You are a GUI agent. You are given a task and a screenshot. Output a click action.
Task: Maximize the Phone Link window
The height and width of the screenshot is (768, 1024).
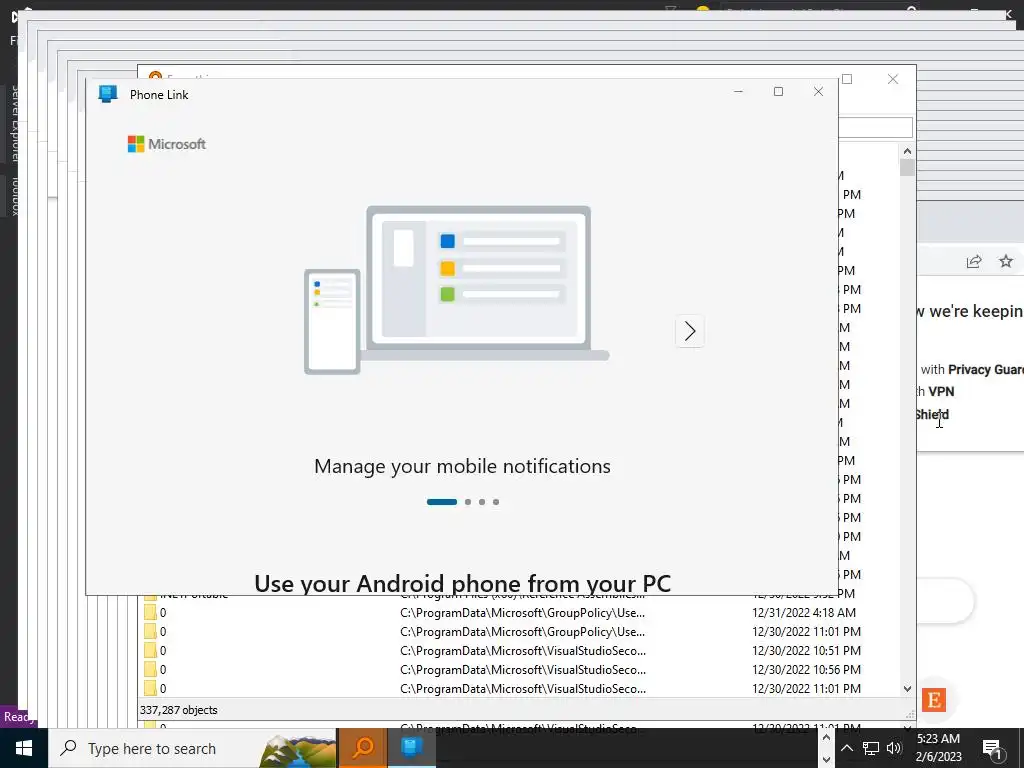[x=778, y=91]
